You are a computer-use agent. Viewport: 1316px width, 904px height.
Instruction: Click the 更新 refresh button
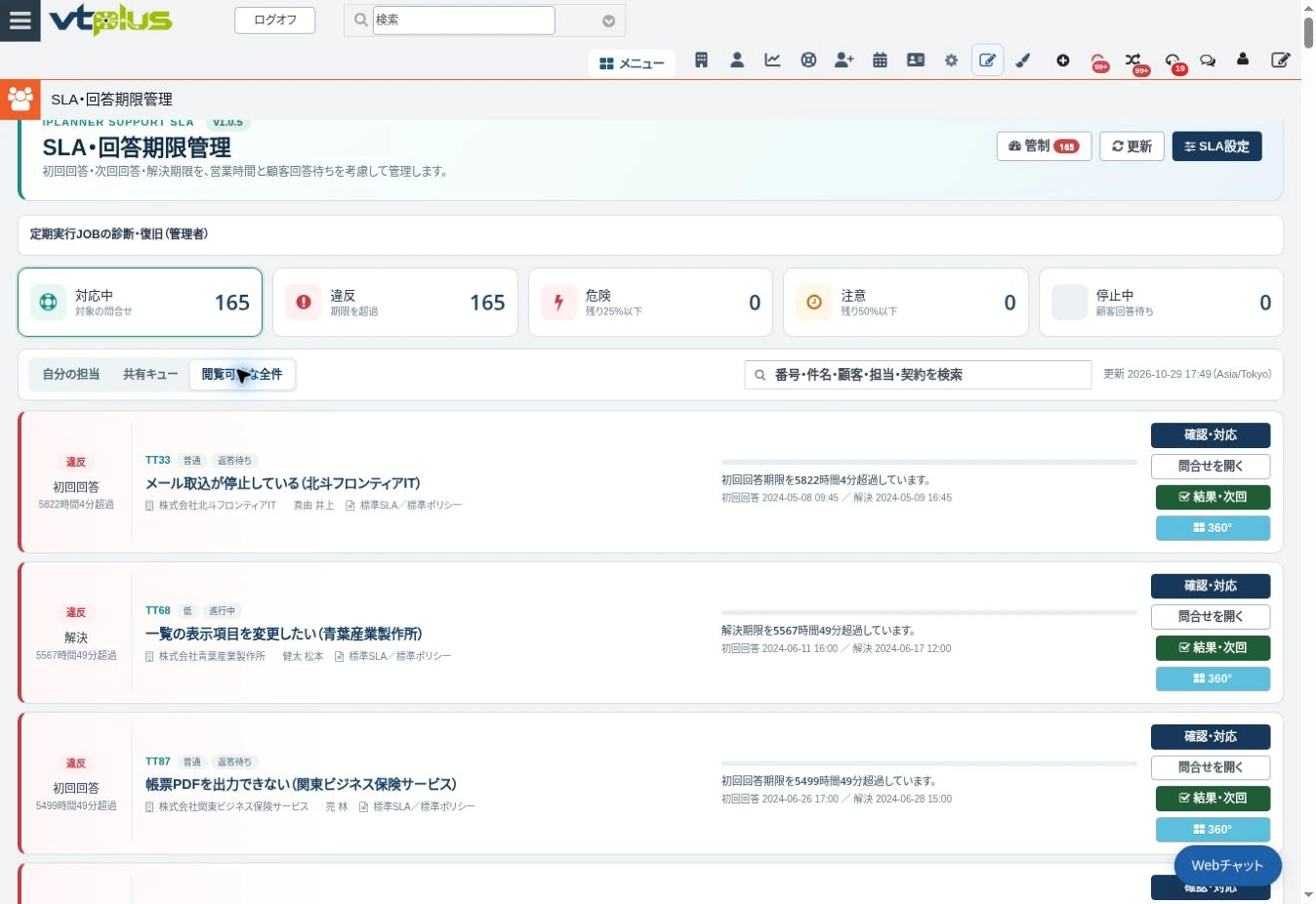(x=1131, y=146)
